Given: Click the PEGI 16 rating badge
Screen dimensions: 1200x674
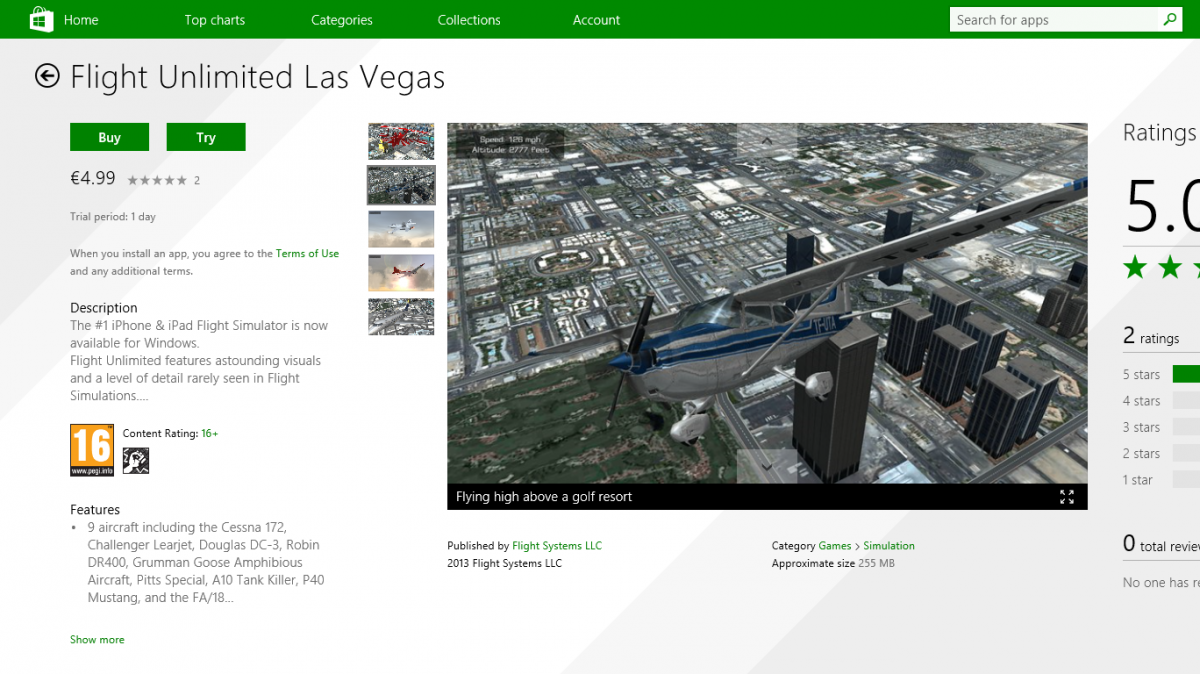Looking at the screenshot, I should [x=92, y=450].
